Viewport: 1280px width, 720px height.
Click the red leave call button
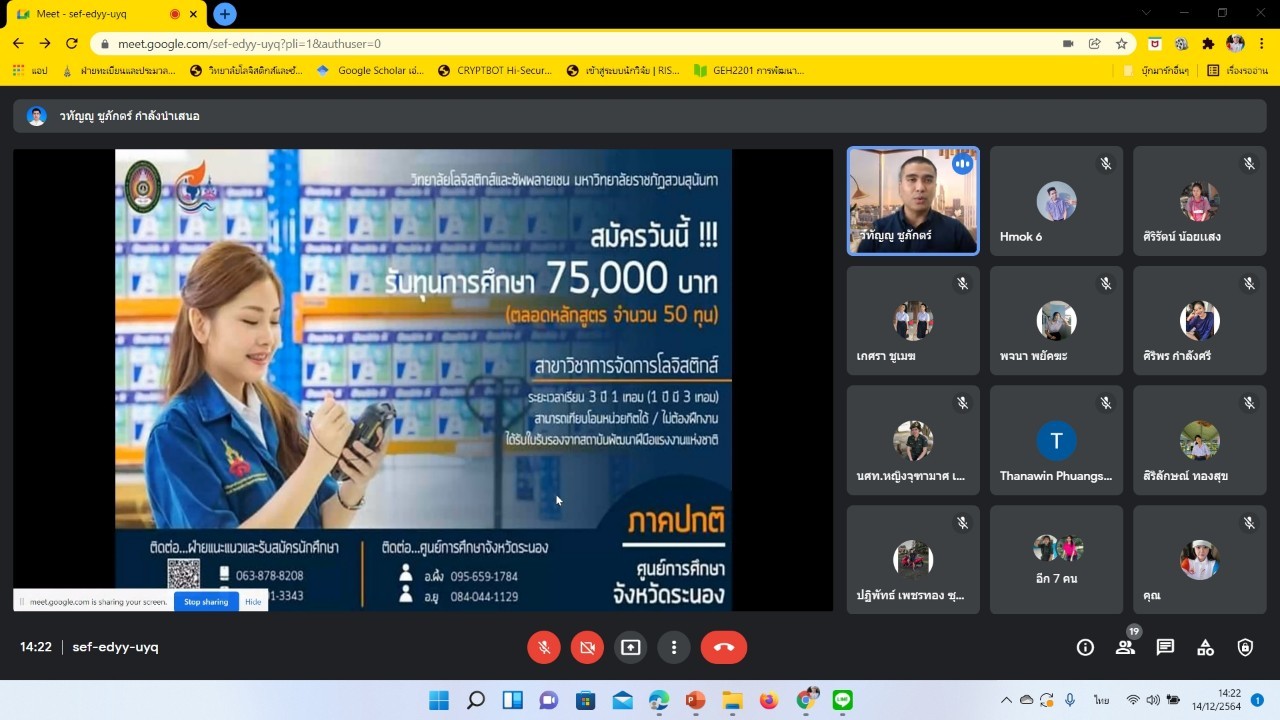(724, 647)
